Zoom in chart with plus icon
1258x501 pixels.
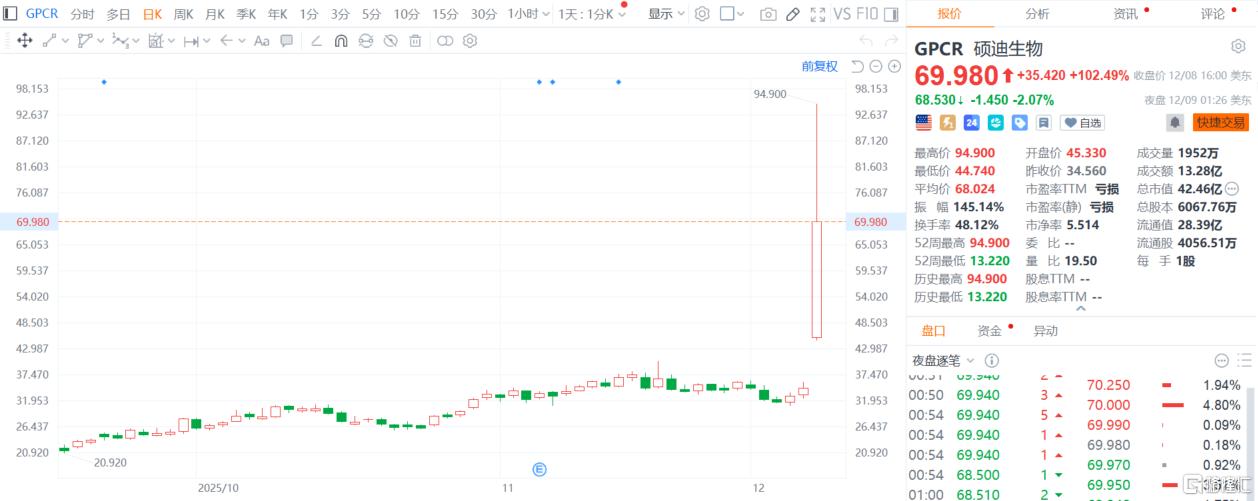[893, 66]
